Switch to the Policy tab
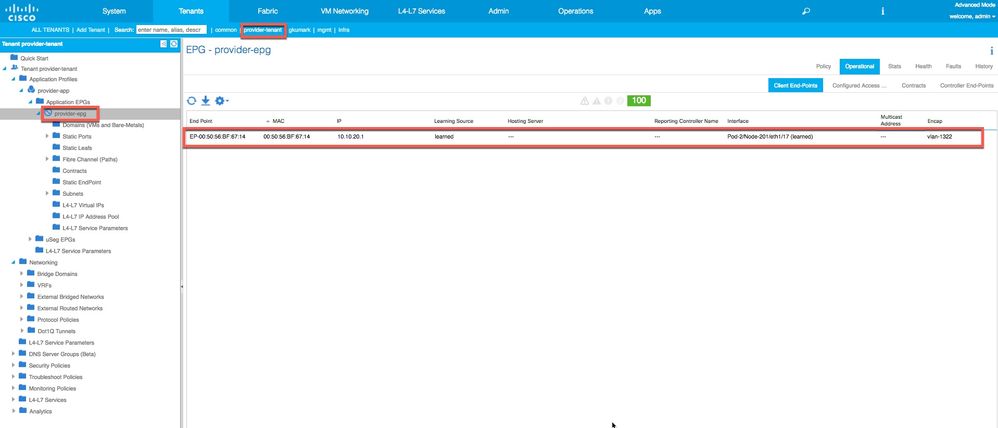The image size is (998, 428). [x=823, y=66]
